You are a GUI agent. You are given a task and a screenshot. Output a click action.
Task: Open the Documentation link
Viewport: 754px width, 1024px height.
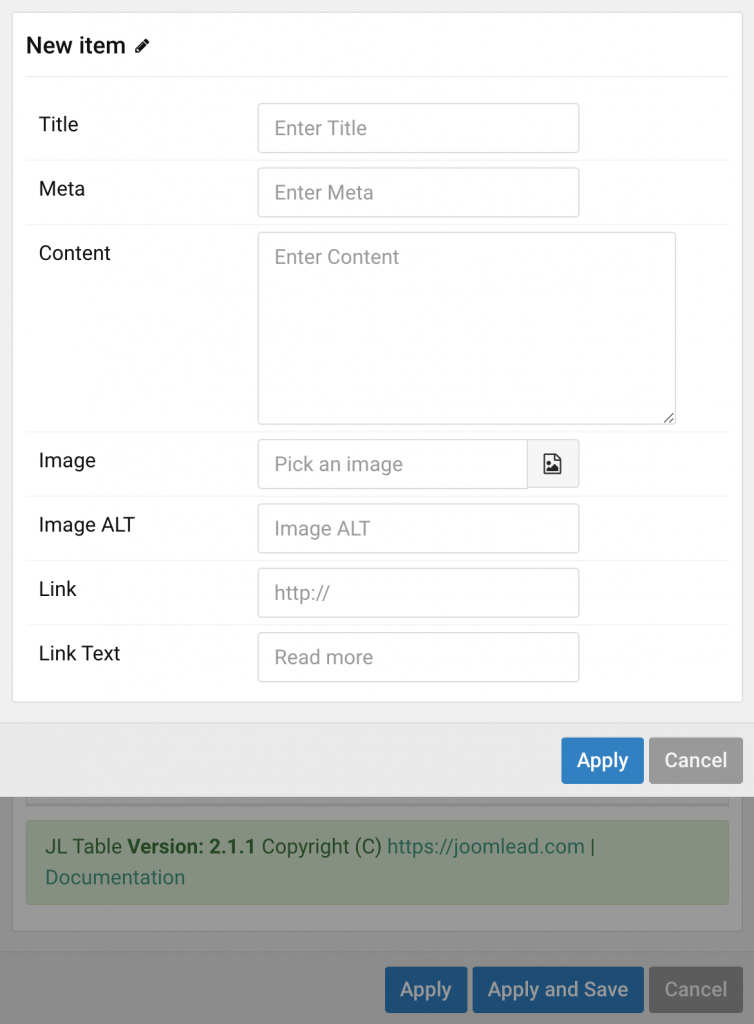click(115, 877)
